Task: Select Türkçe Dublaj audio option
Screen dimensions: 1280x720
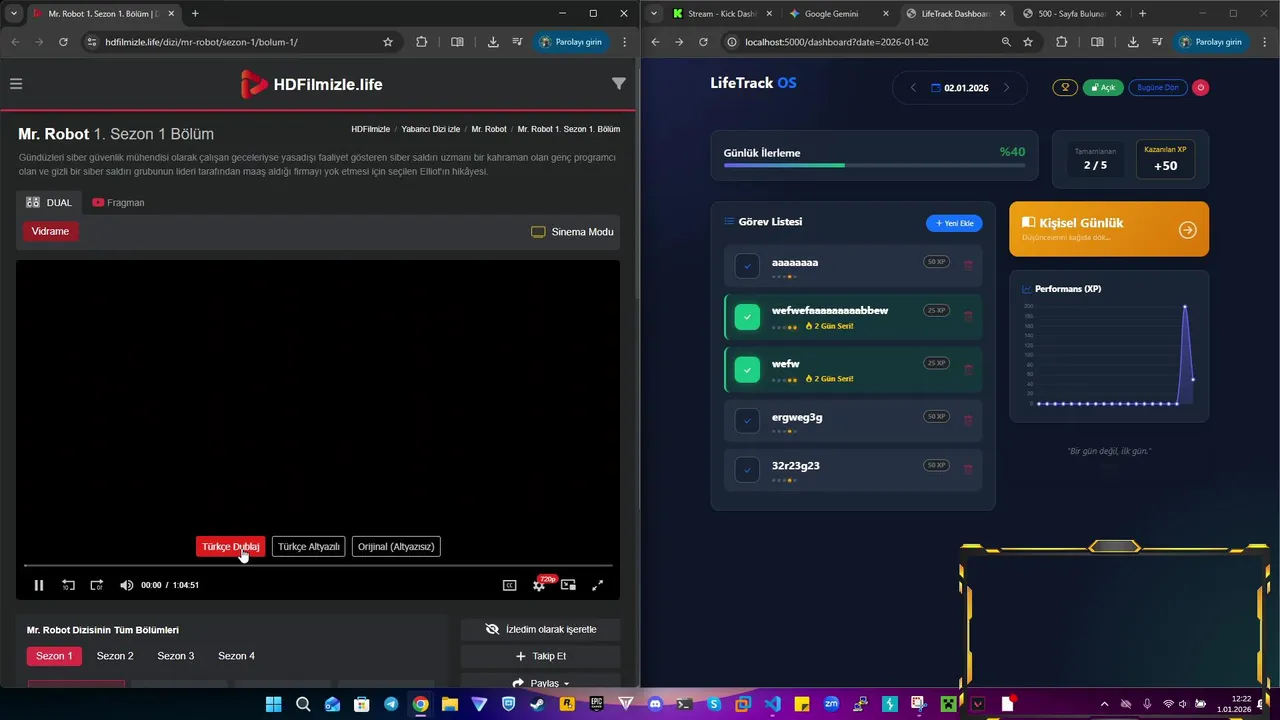Action: (231, 547)
